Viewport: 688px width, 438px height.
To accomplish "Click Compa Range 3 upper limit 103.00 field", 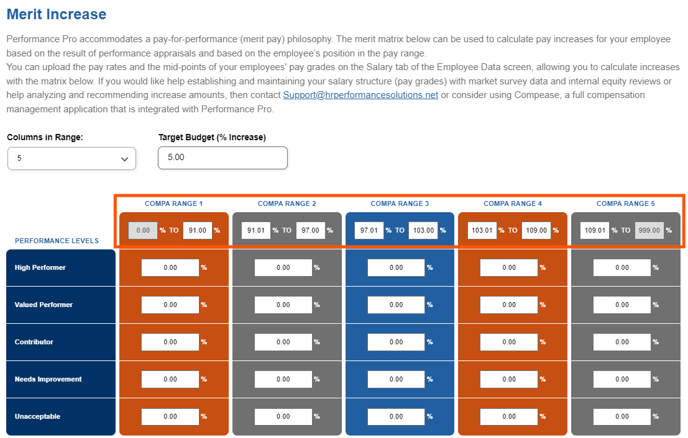I will [423, 230].
